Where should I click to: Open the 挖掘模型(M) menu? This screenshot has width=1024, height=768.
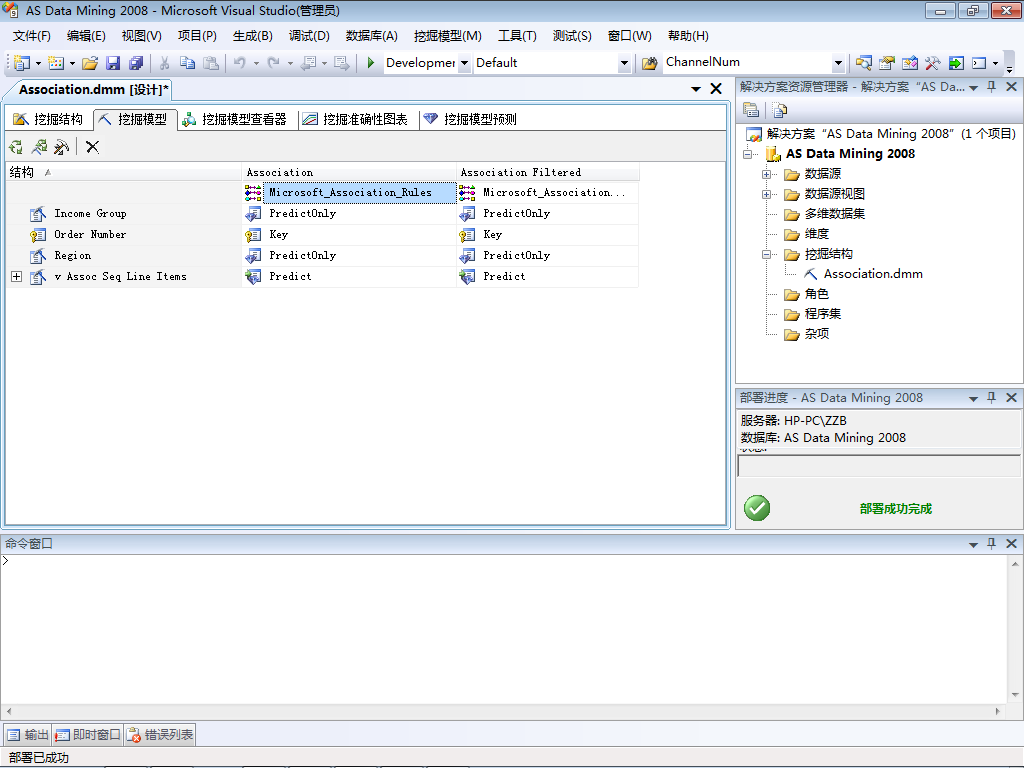[x=448, y=36]
